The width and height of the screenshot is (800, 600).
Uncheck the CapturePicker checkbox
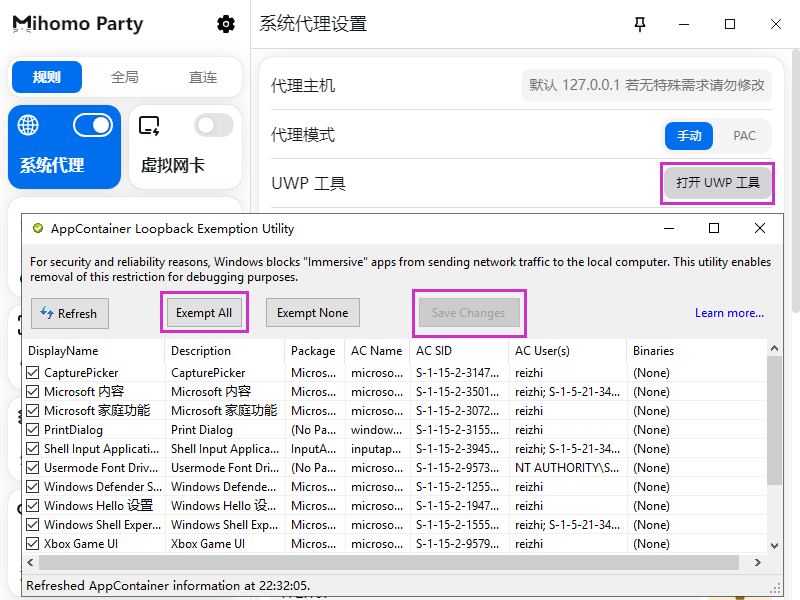pos(33,373)
